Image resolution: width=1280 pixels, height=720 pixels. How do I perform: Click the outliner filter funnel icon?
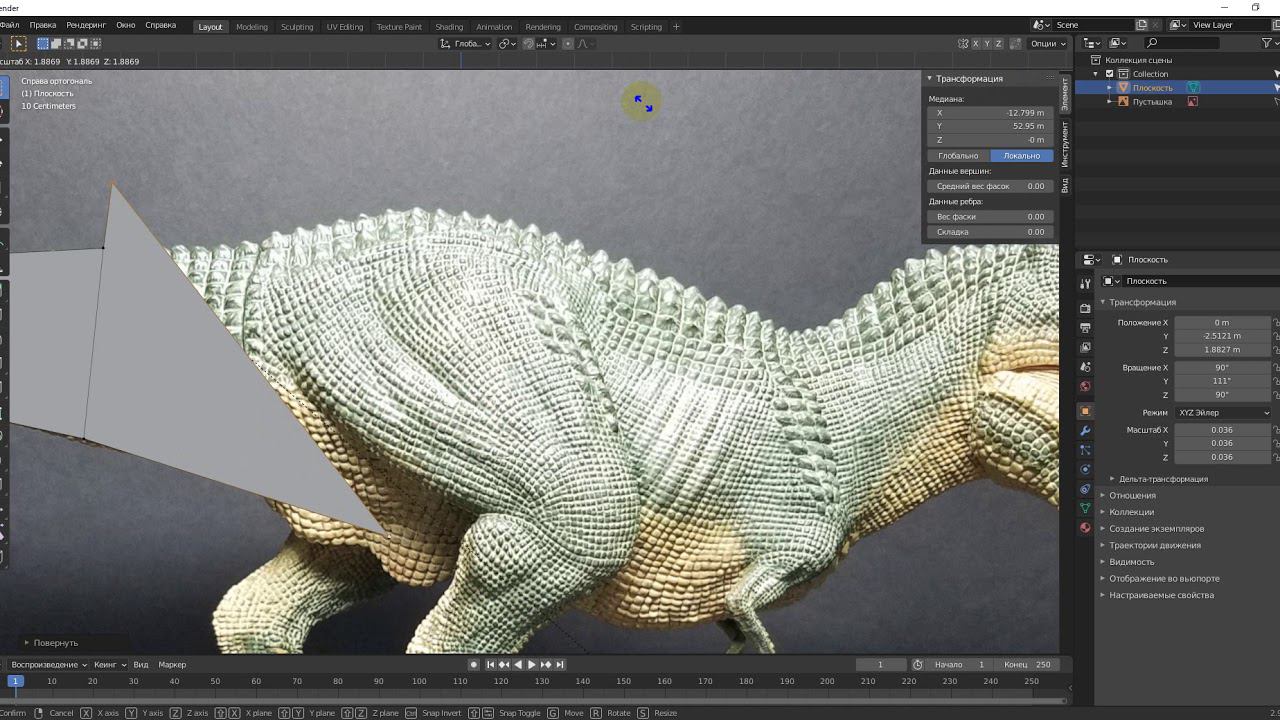coord(1268,43)
